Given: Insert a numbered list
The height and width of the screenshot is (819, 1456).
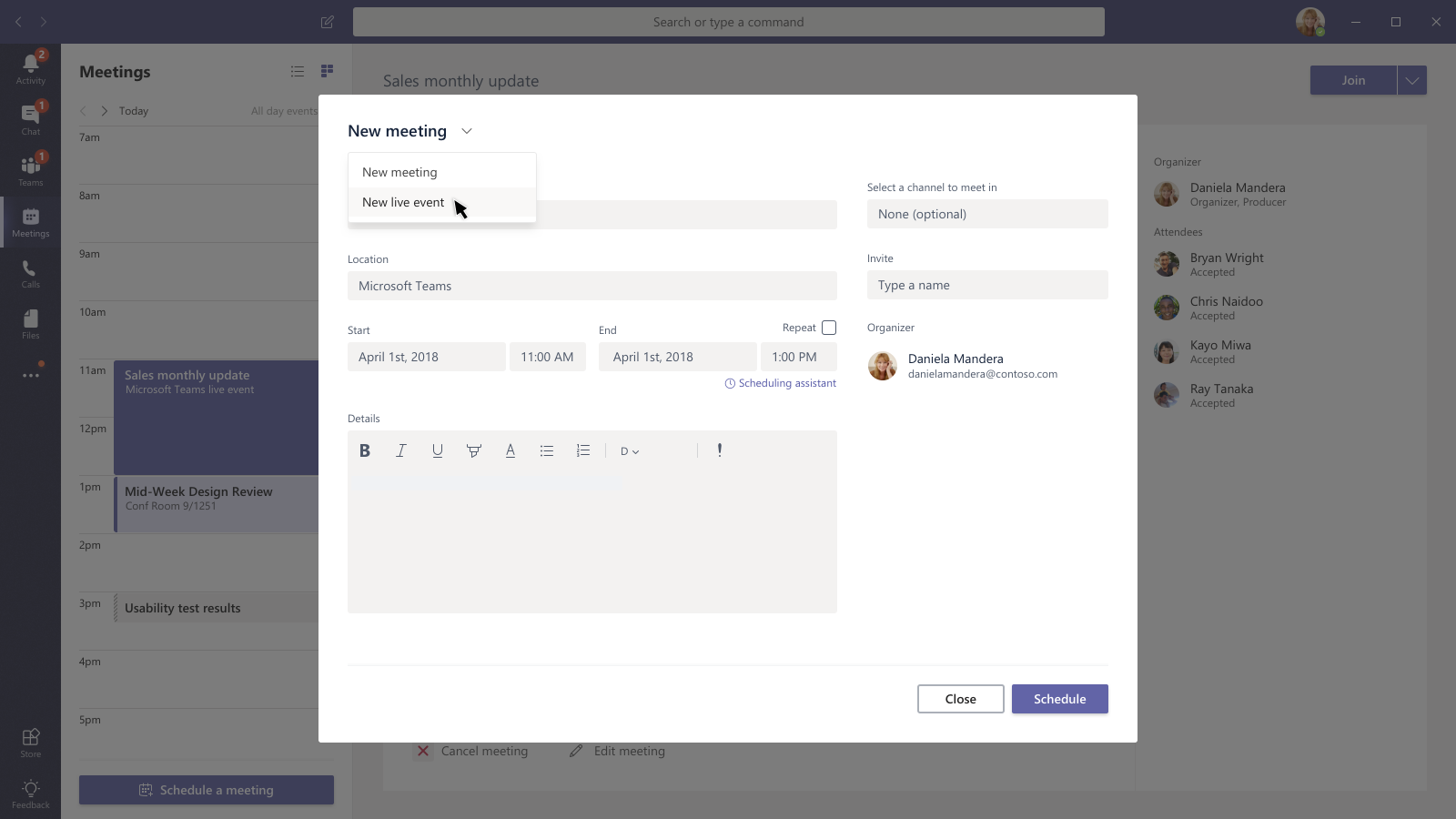Looking at the screenshot, I should click(583, 450).
